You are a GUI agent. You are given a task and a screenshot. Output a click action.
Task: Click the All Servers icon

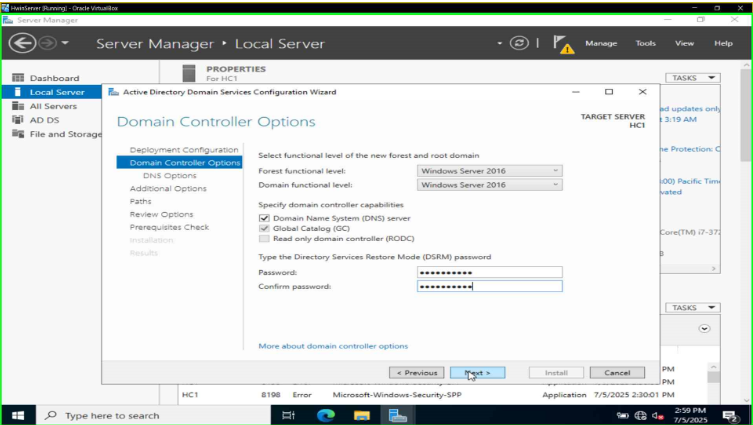click(x=18, y=106)
